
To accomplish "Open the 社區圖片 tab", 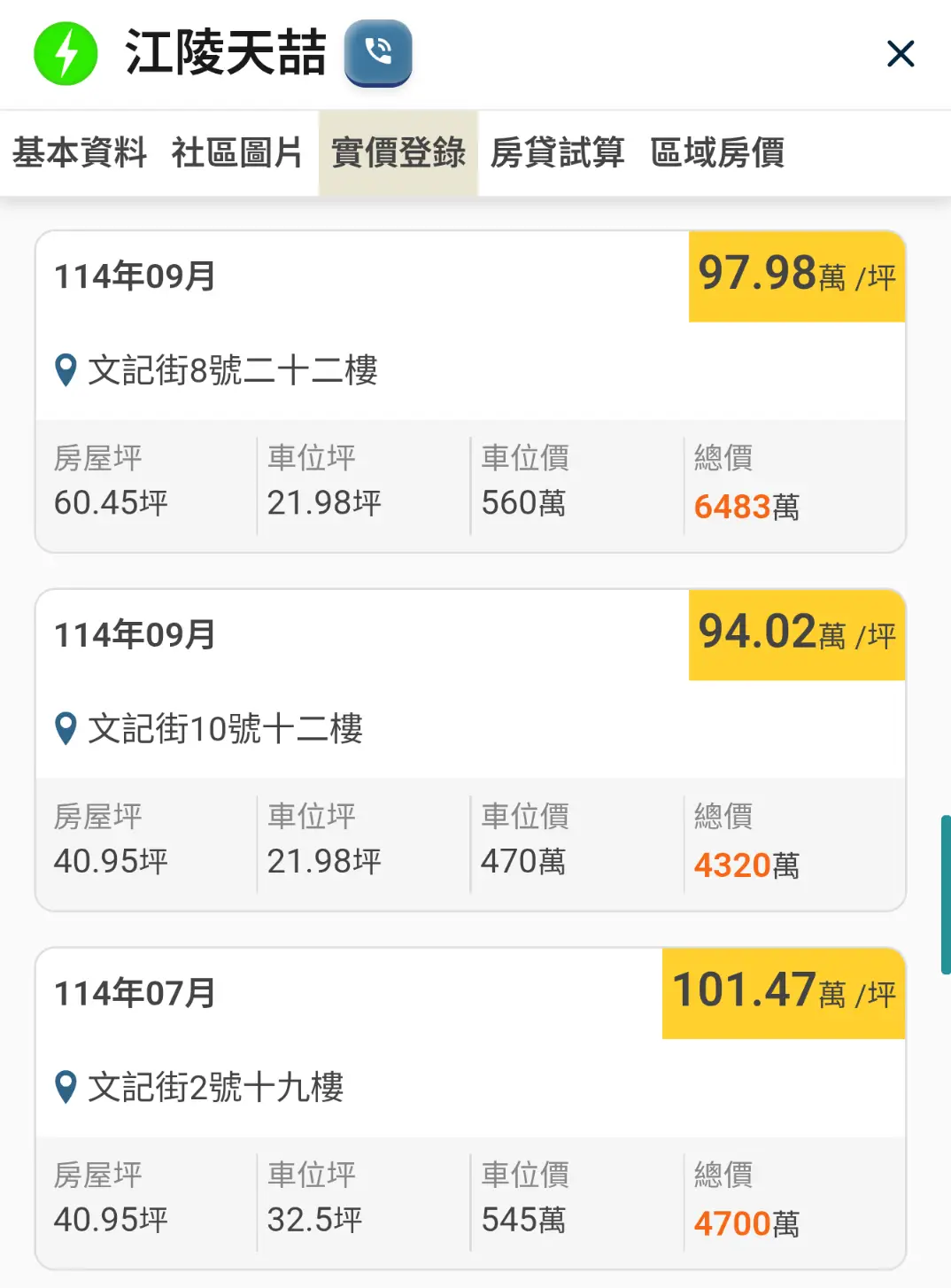I will pos(236,152).
